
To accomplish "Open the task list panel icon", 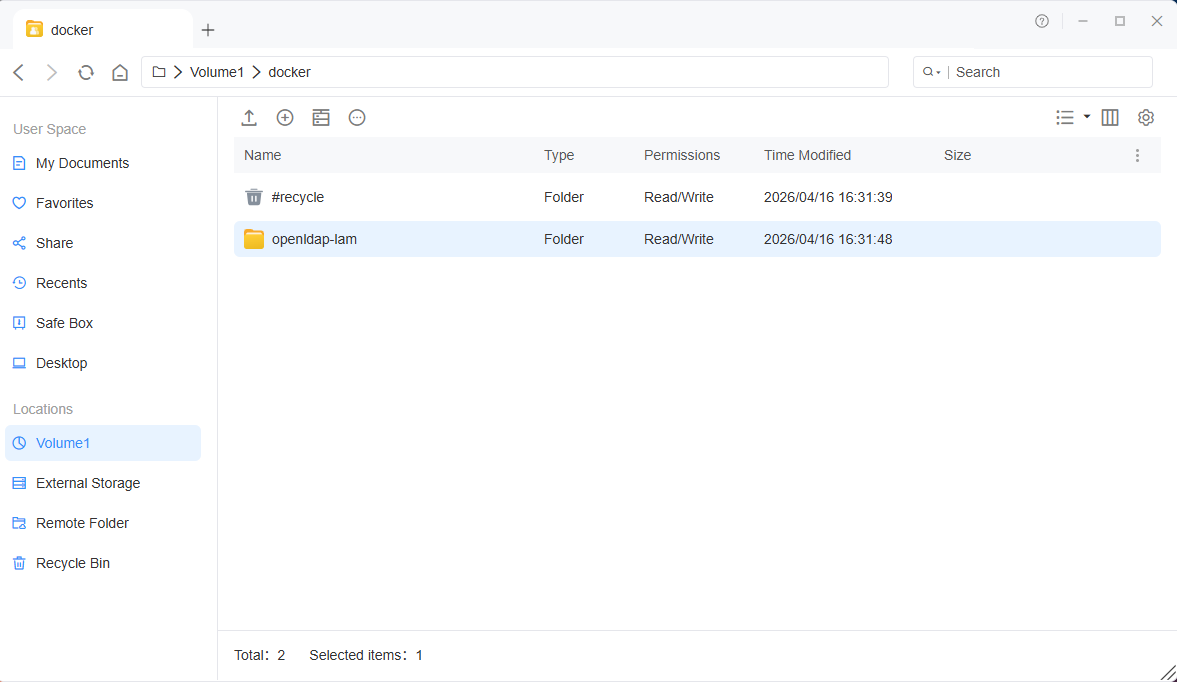I will 321,118.
